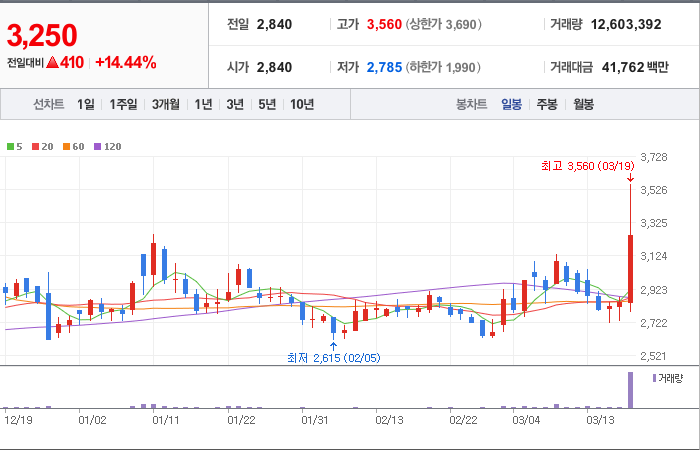
Task: Click the purple 120-day average swatch
Action: tap(97, 146)
